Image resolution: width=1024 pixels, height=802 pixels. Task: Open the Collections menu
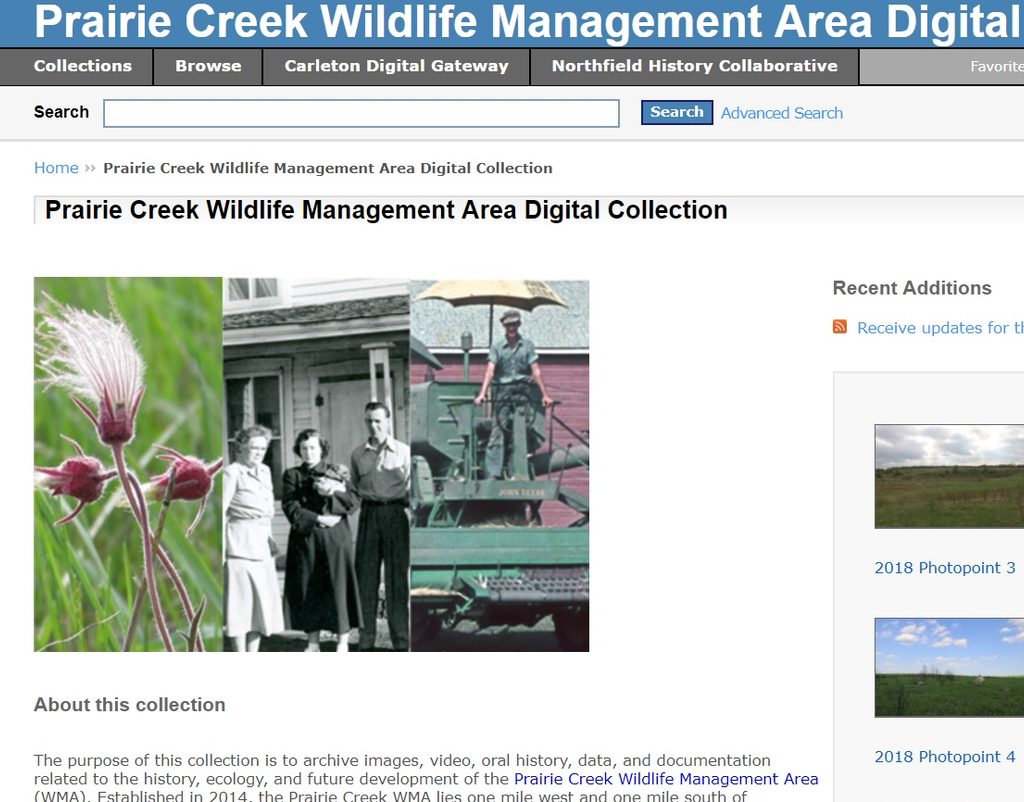[83, 66]
